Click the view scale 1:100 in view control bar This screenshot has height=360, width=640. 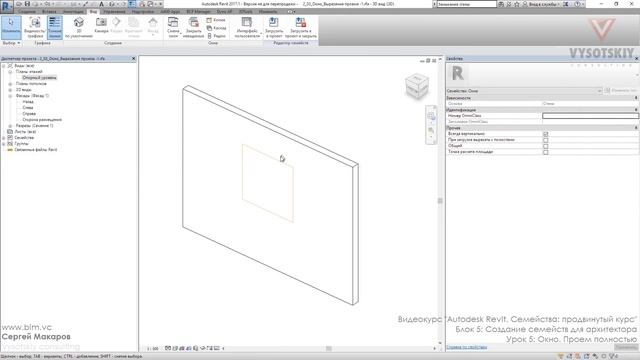pyautogui.click(x=153, y=349)
